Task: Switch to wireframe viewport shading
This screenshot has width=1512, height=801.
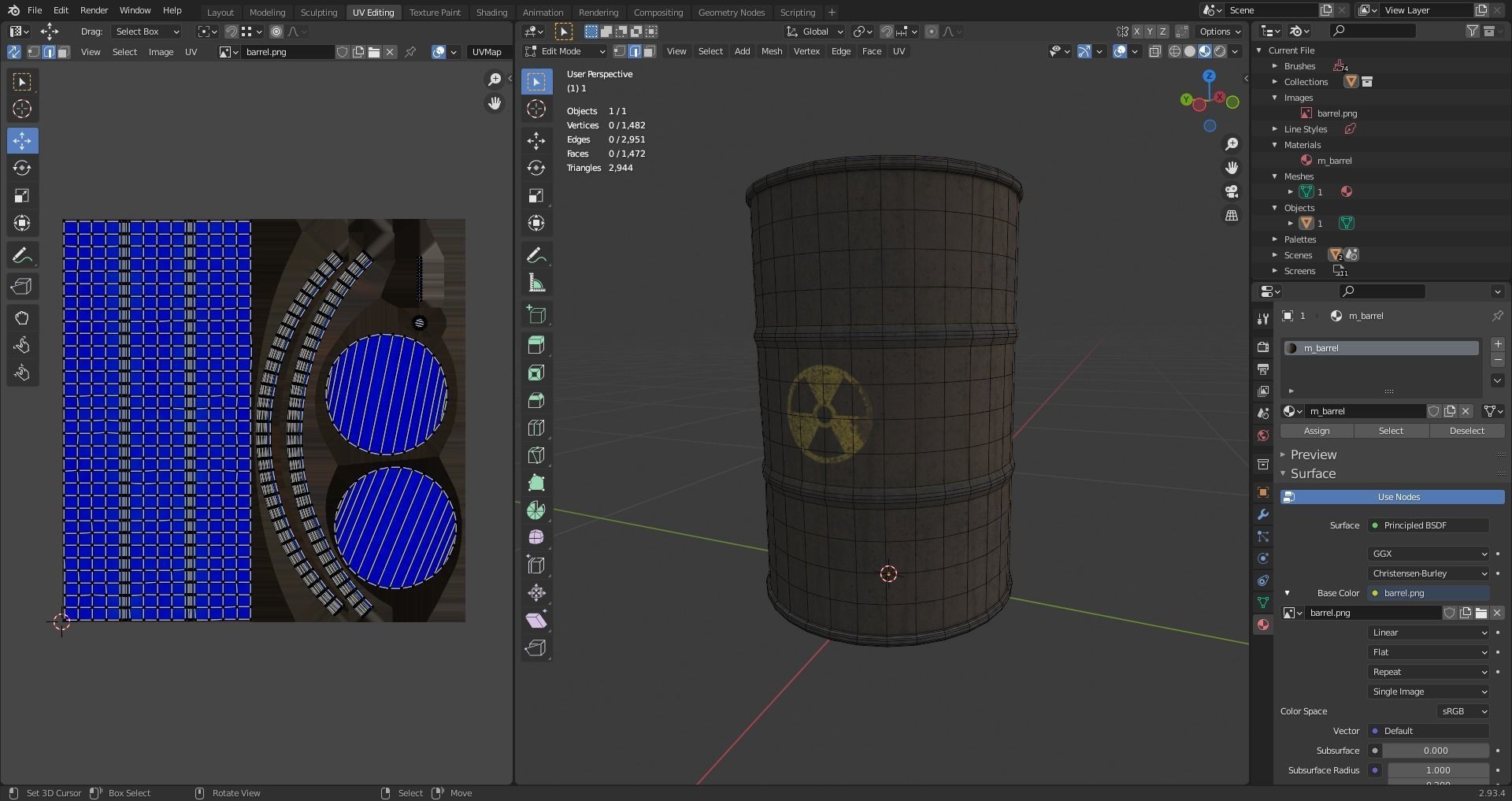Action: coord(1175,51)
